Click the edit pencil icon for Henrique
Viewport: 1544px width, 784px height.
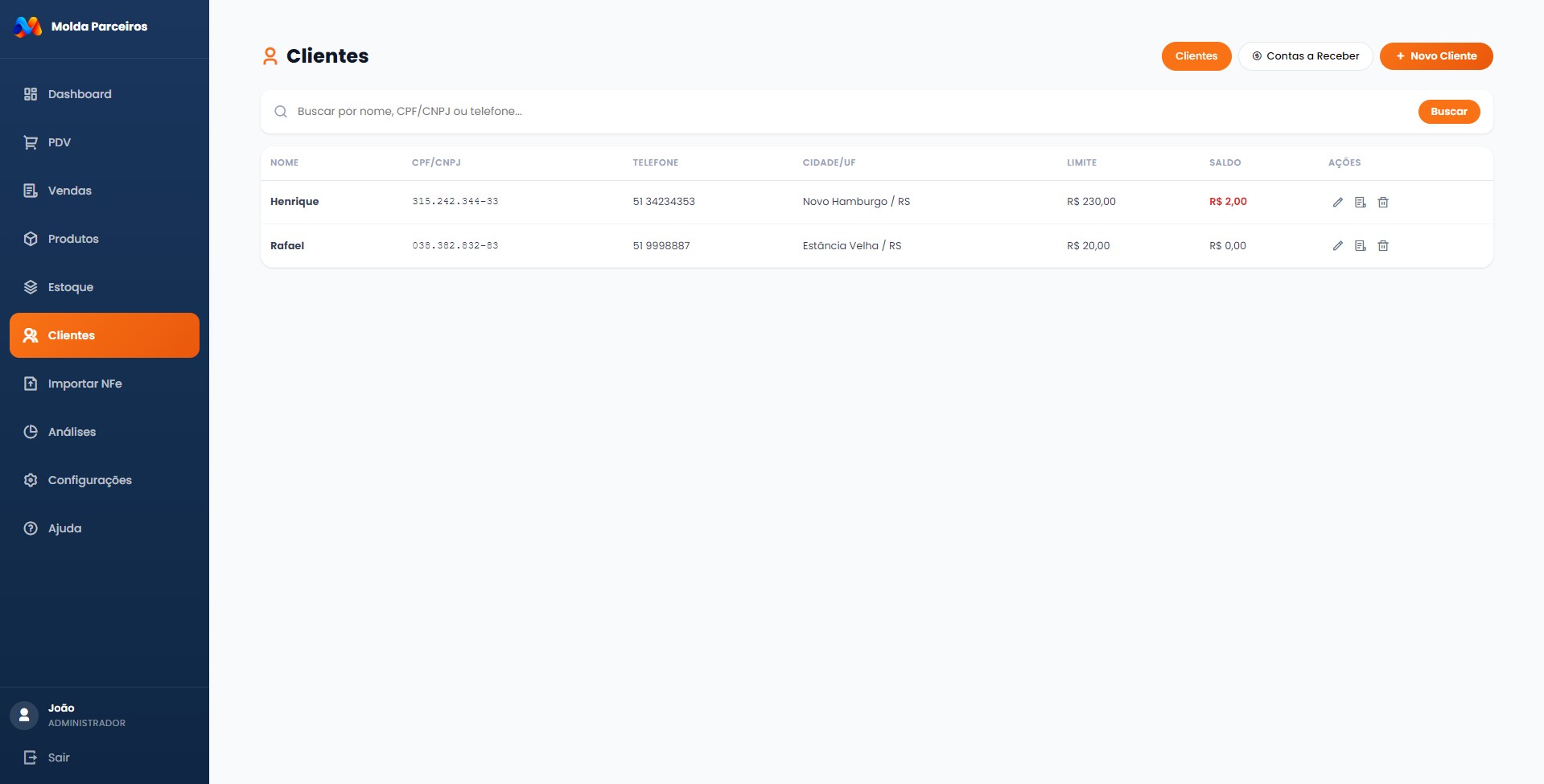1337,202
